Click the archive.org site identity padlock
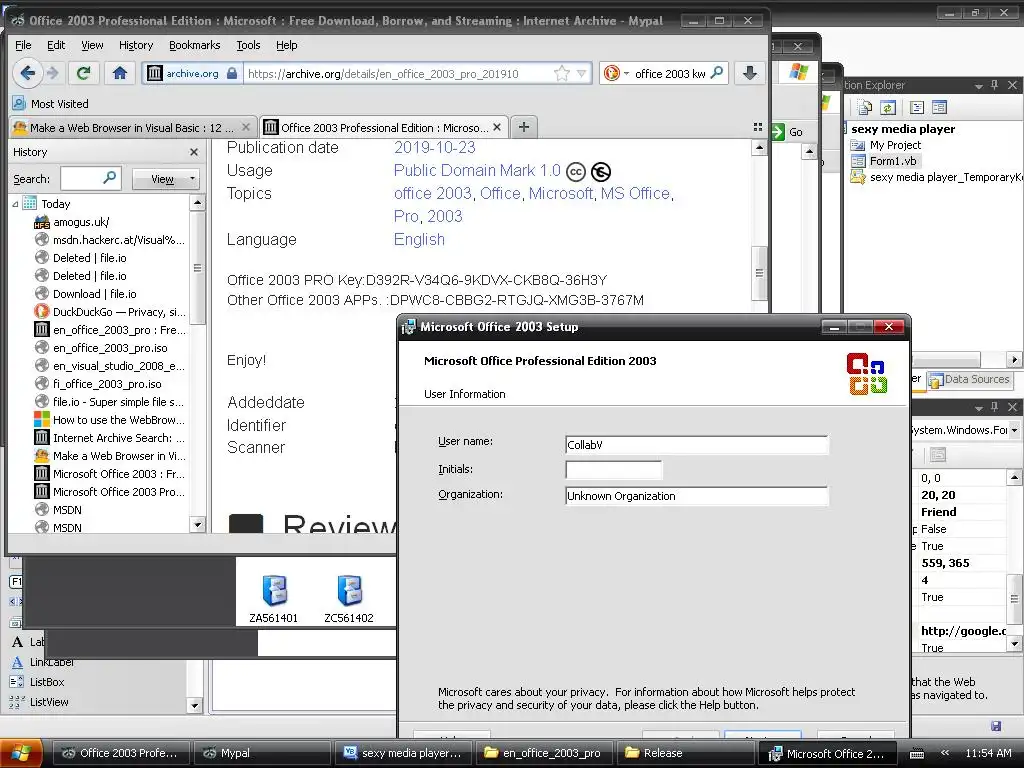1024x768 pixels. (232, 73)
